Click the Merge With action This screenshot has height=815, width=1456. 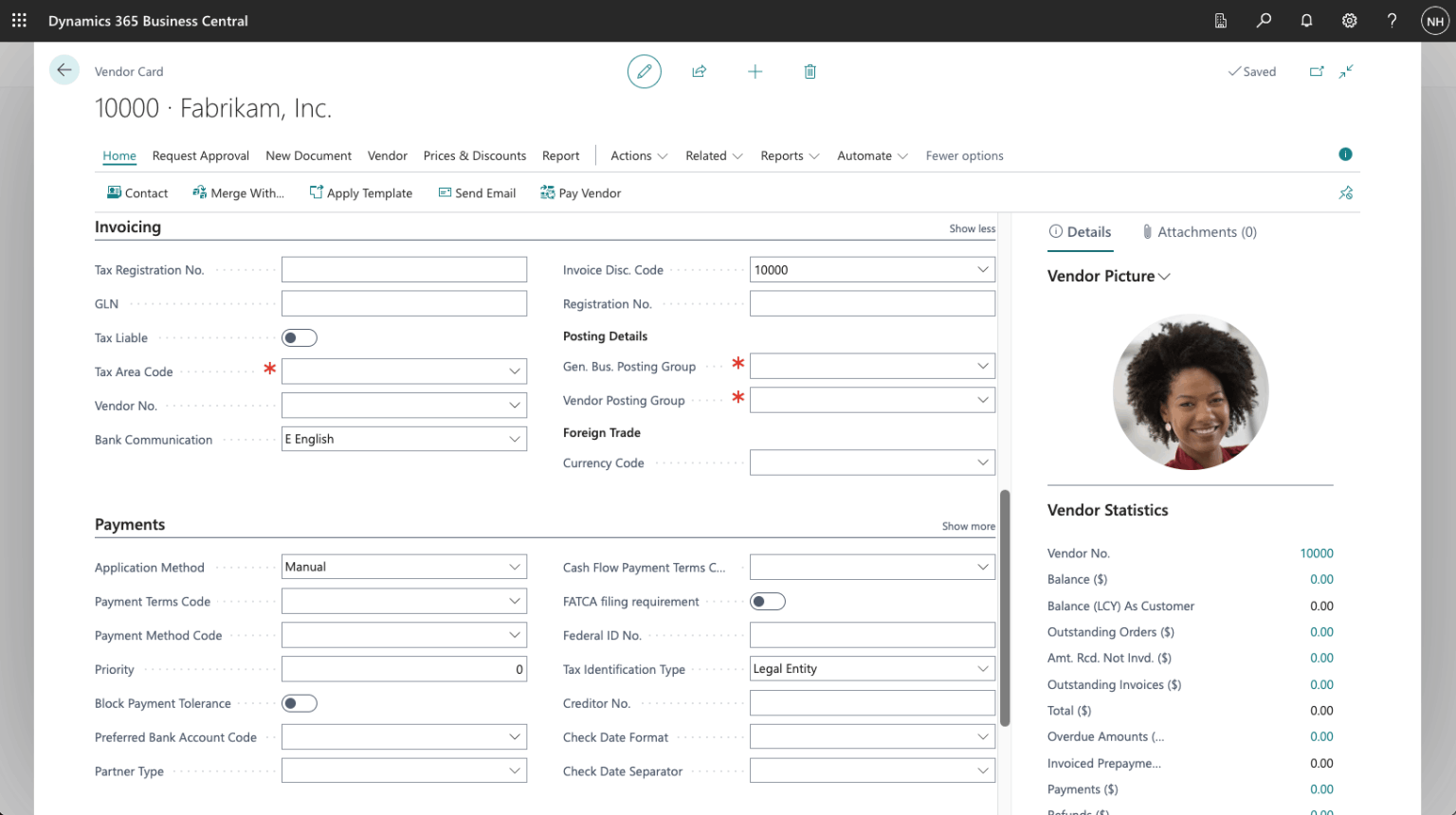[238, 192]
